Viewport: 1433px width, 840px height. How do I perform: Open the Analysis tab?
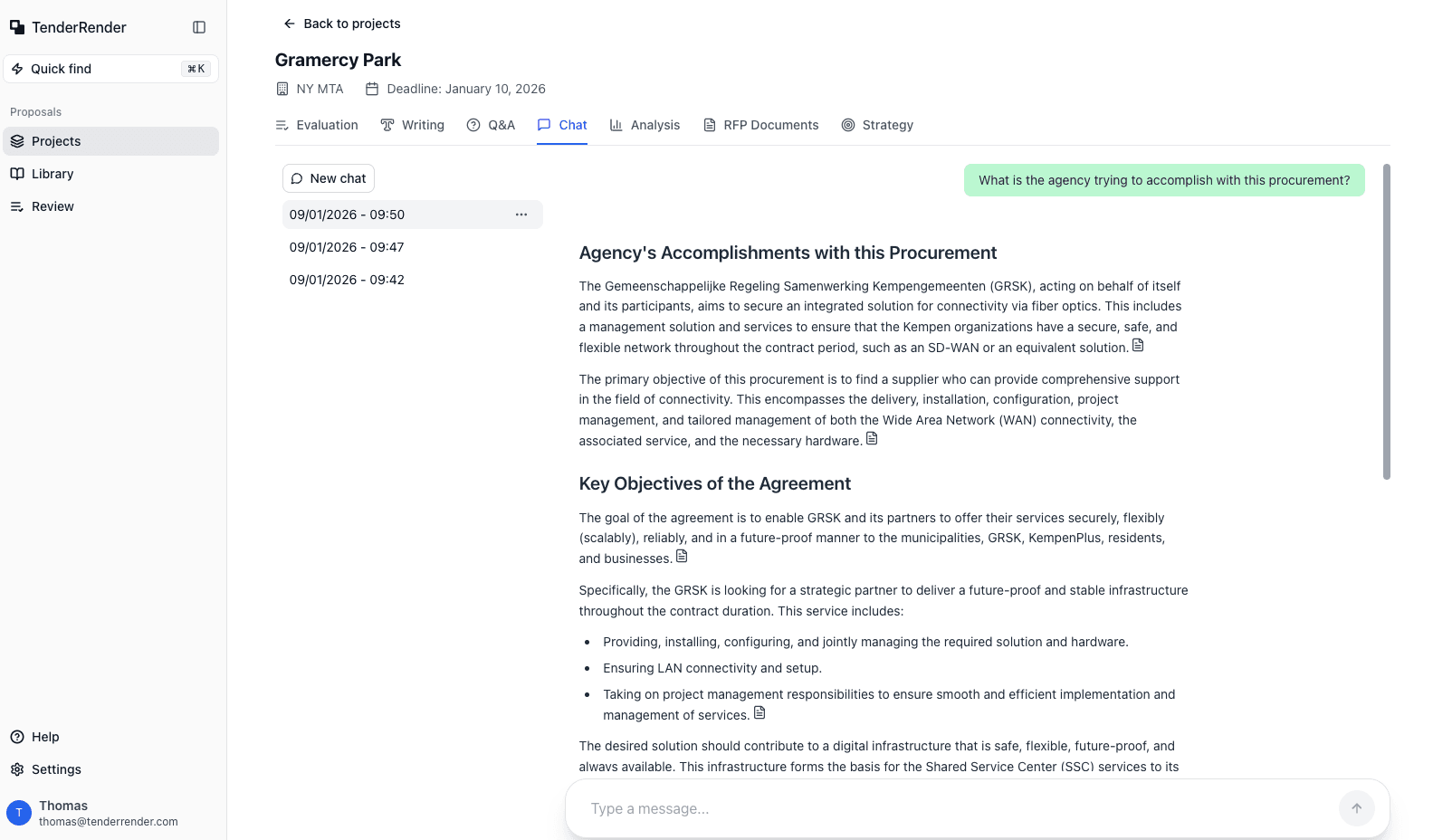point(645,125)
